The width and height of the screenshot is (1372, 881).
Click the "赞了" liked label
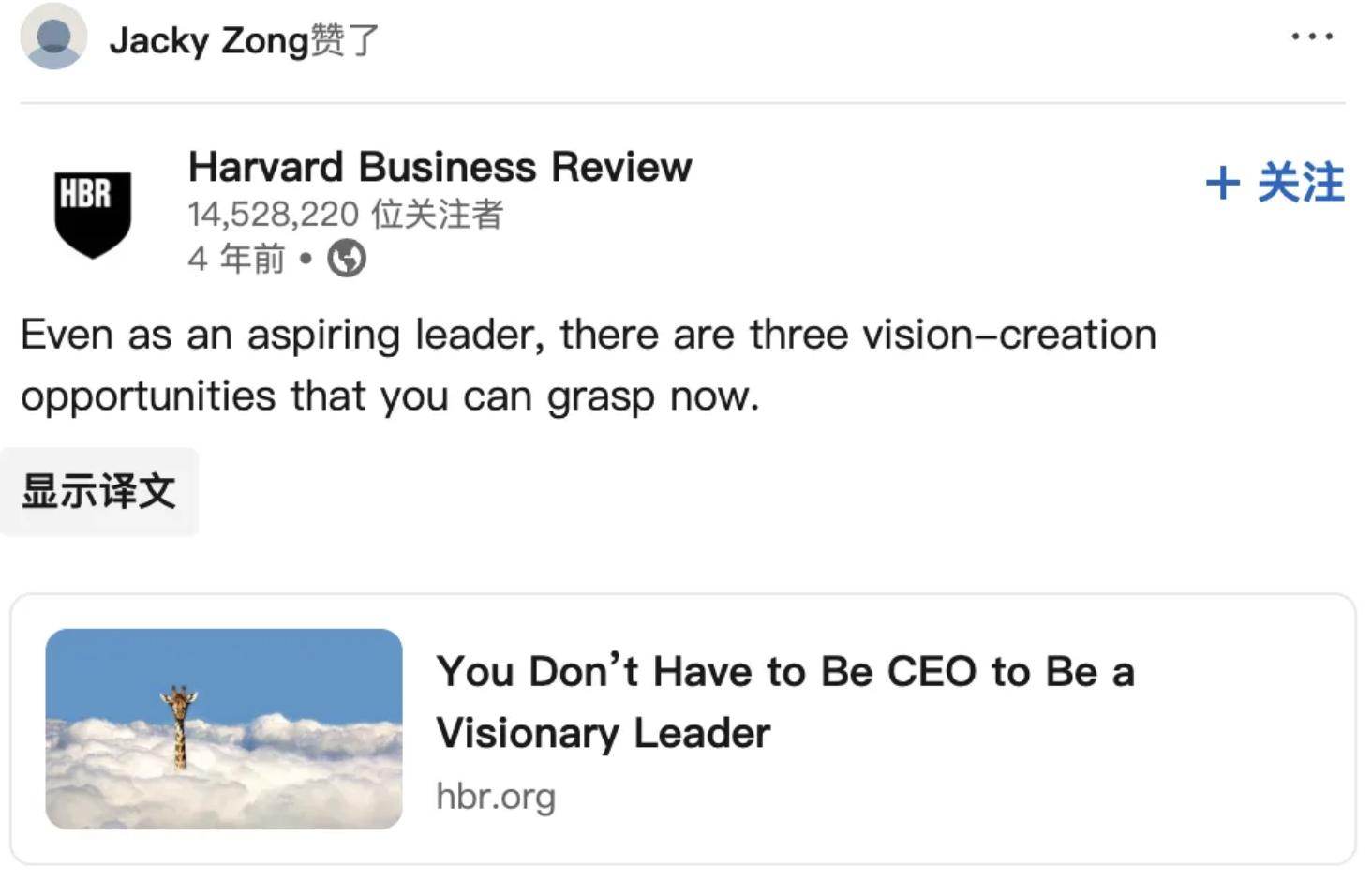(x=345, y=40)
